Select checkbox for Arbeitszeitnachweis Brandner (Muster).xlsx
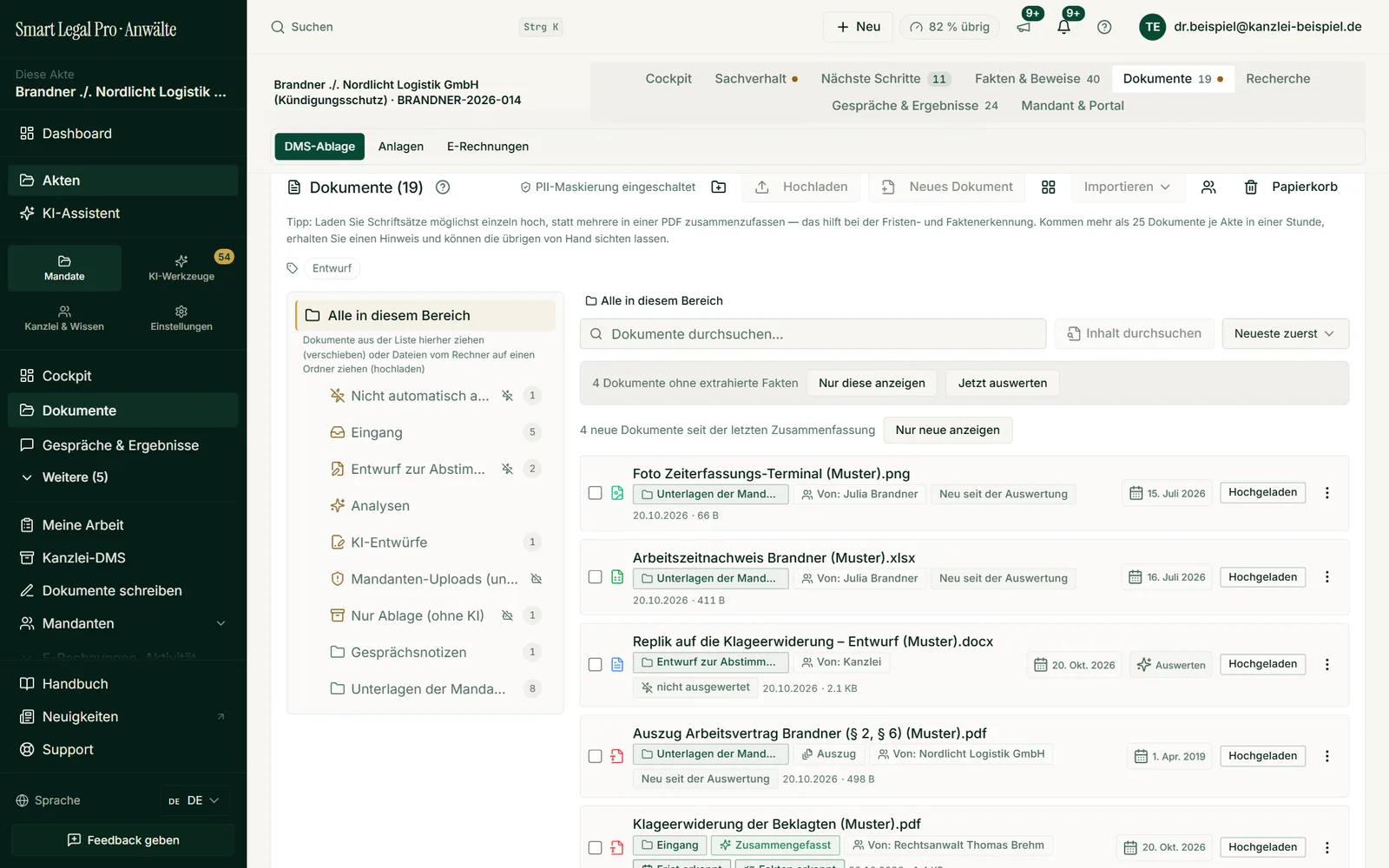The width and height of the screenshot is (1389, 868). coord(595,577)
